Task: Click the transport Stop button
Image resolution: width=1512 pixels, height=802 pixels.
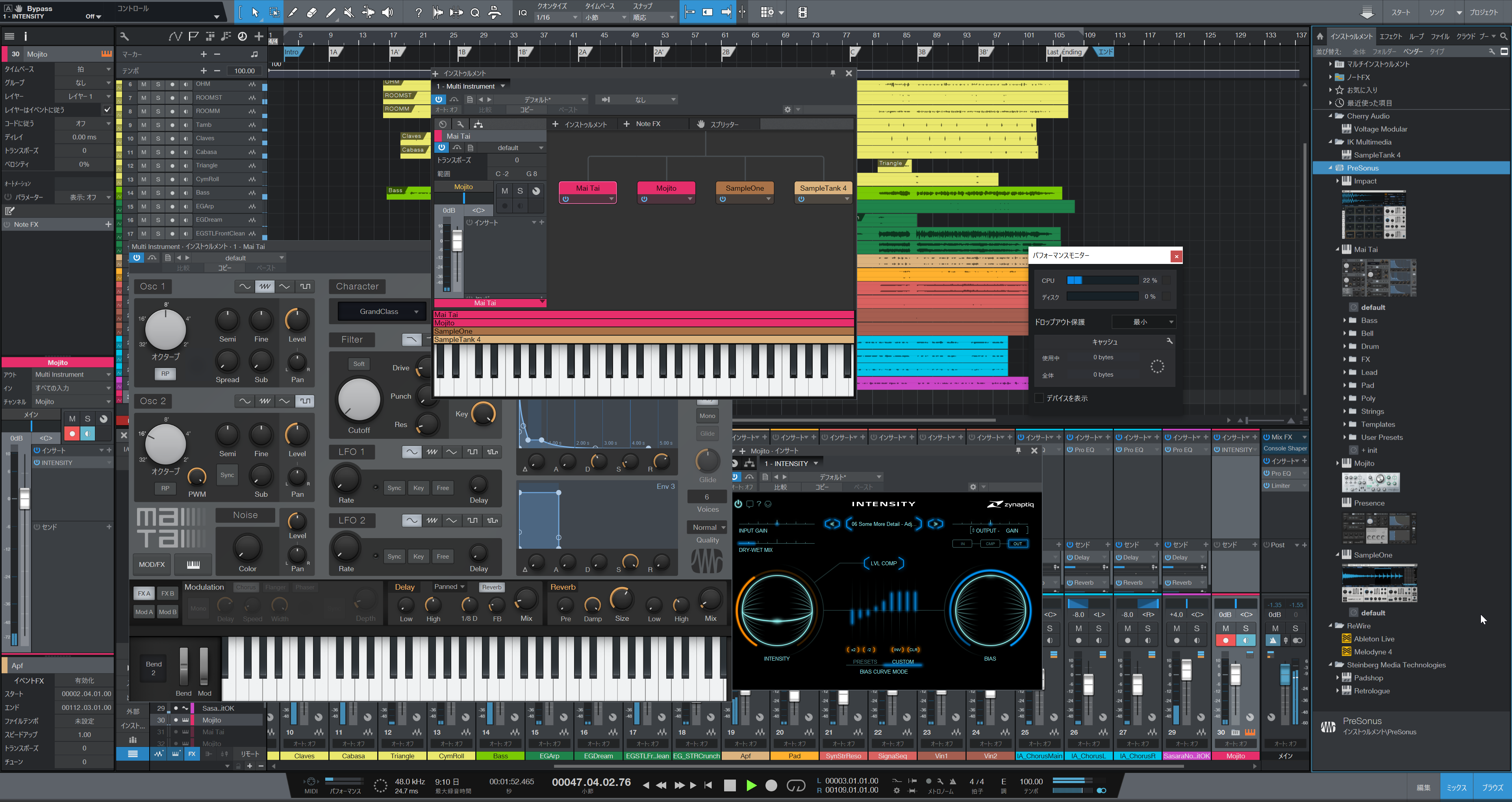Action: tap(730, 785)
